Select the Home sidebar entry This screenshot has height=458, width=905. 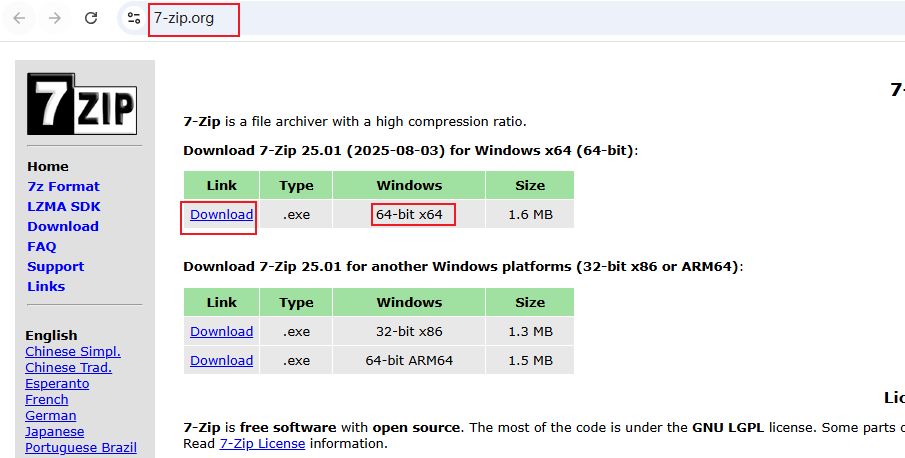click(x=47, y=166)
